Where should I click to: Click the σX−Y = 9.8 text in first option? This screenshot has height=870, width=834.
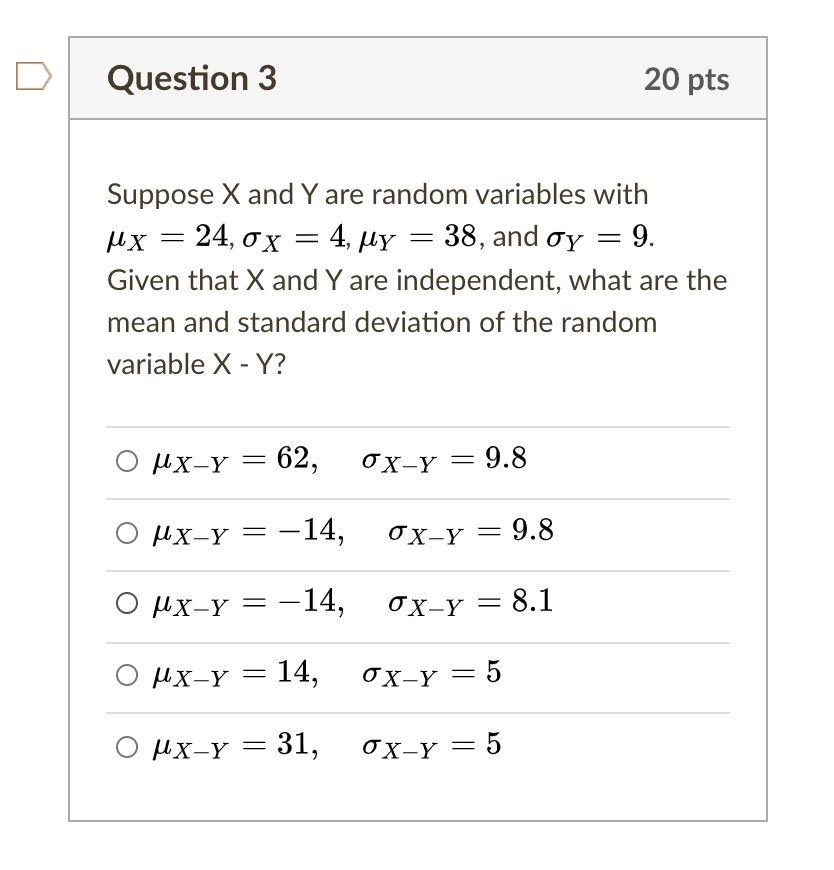444,461
